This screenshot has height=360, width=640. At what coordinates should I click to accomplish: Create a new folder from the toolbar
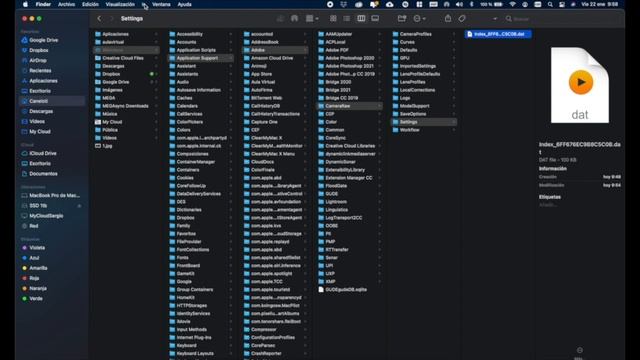click(402, 19)
